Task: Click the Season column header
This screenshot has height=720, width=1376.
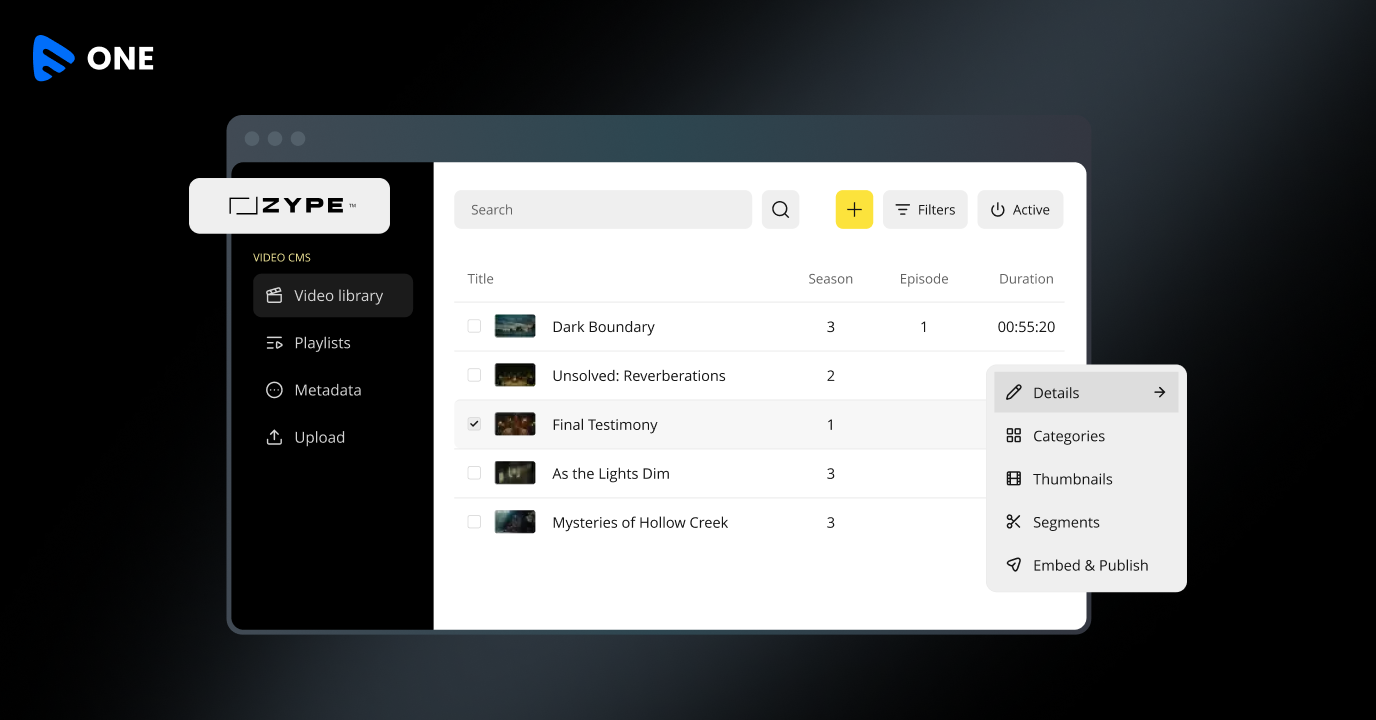Action: click(831, 279)
